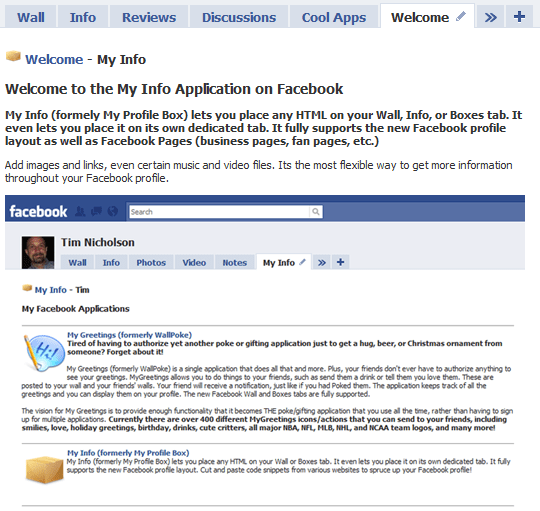
Task: Open messages icon in Facebook header
Action: point(96,211)
